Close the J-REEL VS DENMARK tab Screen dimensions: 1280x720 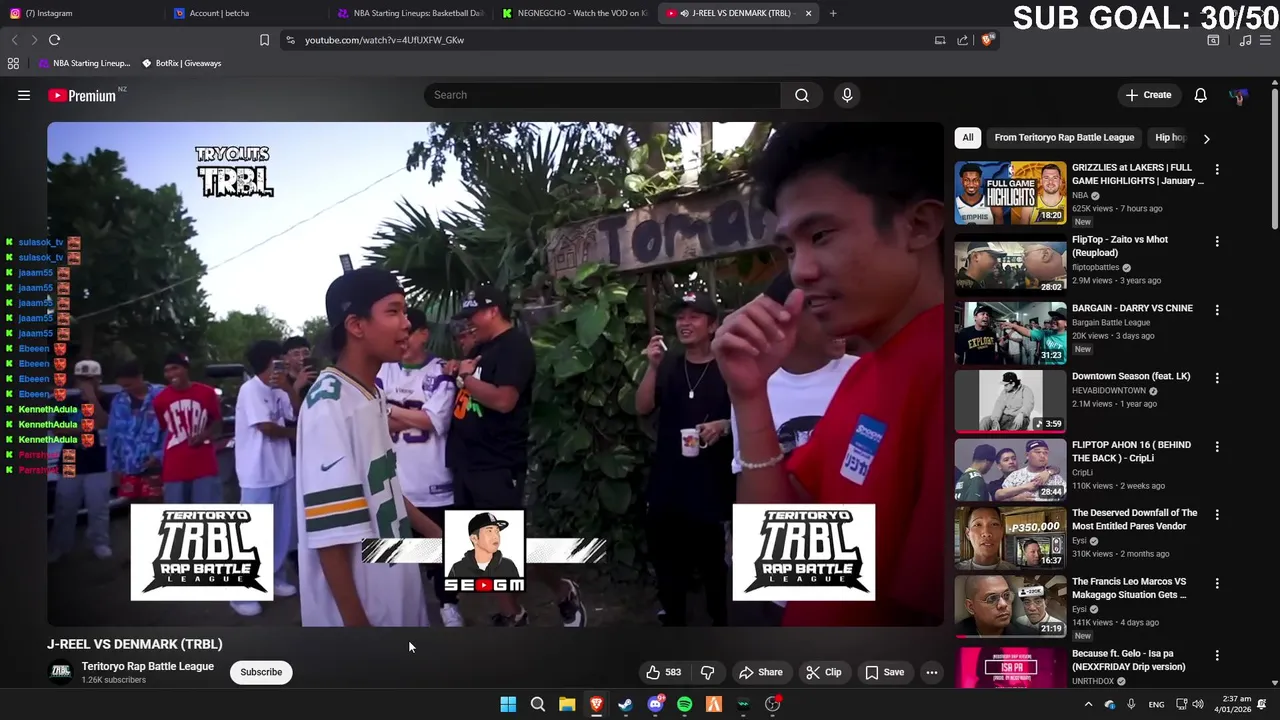(x=808, y=13)
